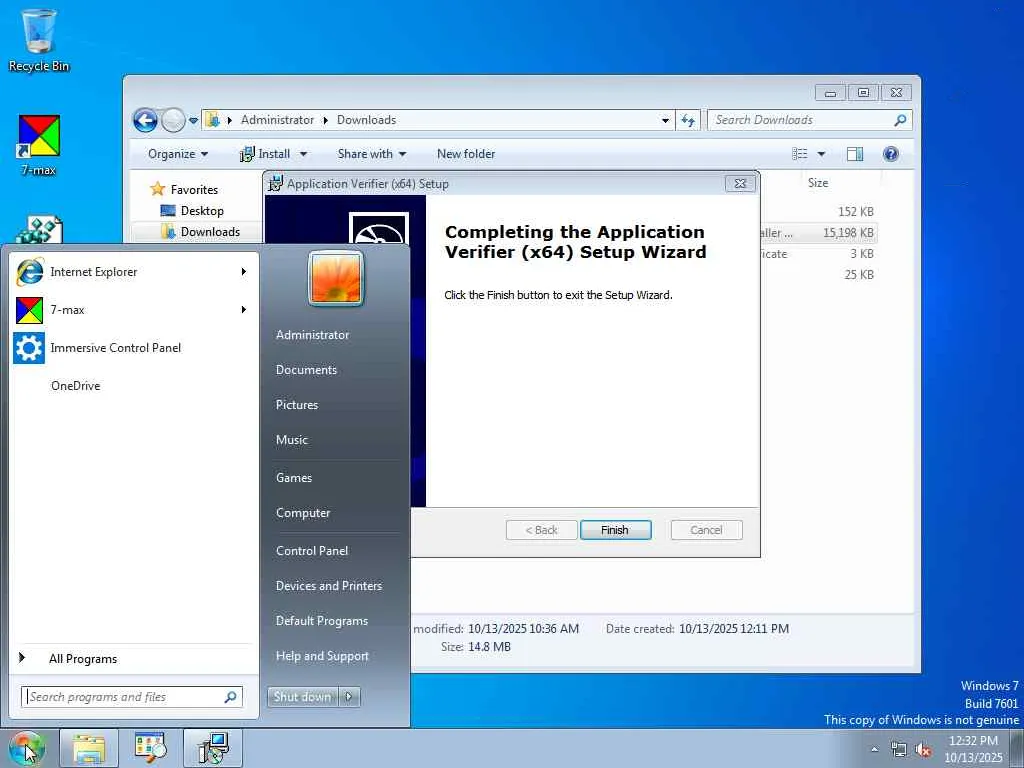Image resolution: width=1024 pixels, height=768 pixels.
Task: Open the Organize menu
Action: [x=178, y=154]
